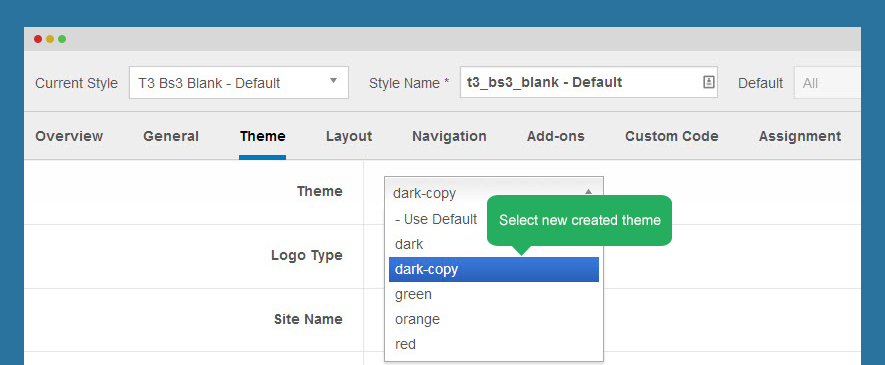
Task: Click the contact card icon in Style Name field
Action: tap(708, 82)
